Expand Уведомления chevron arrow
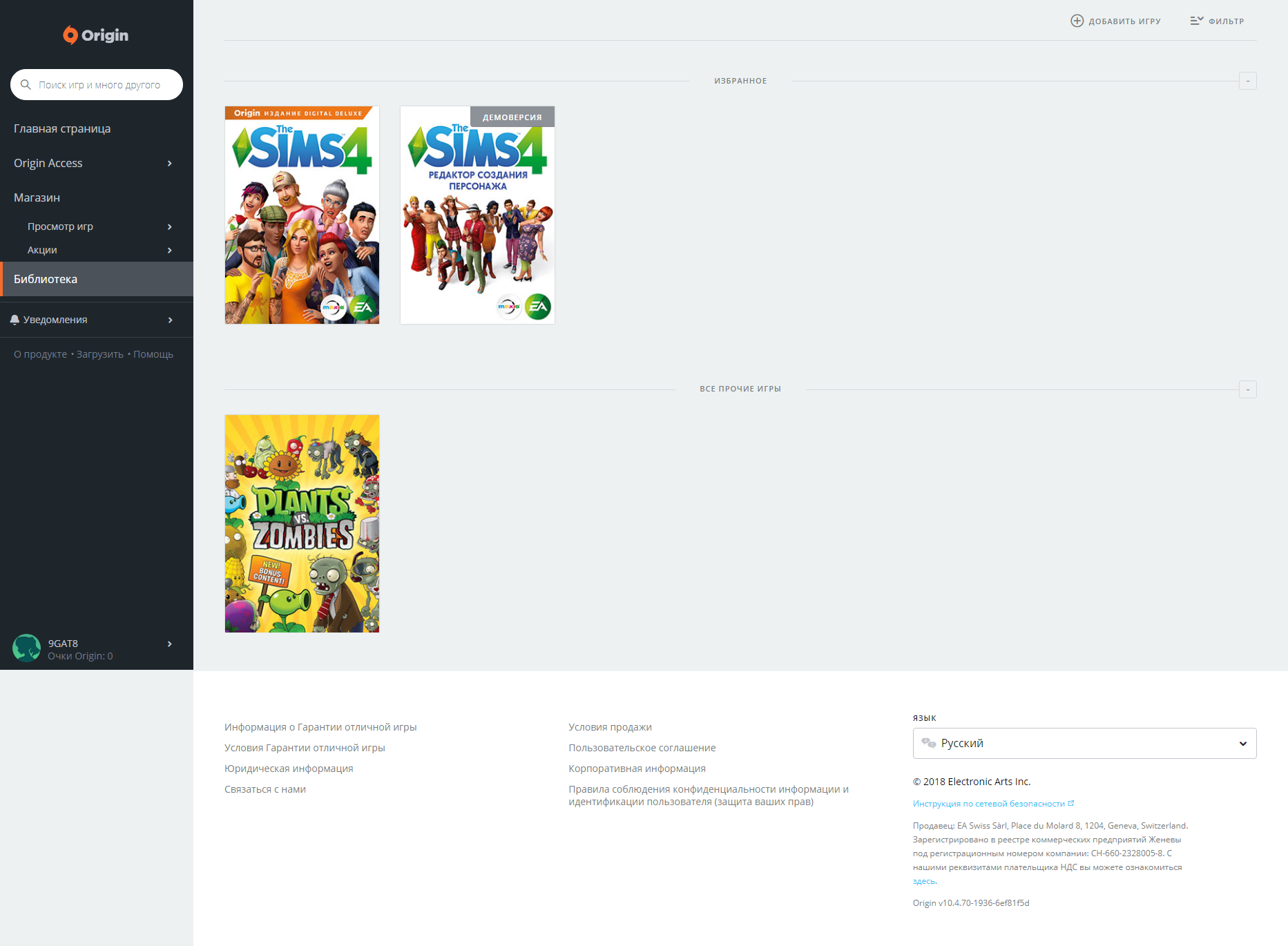Screen dimensions: 1288x946 tap(170, 320)
